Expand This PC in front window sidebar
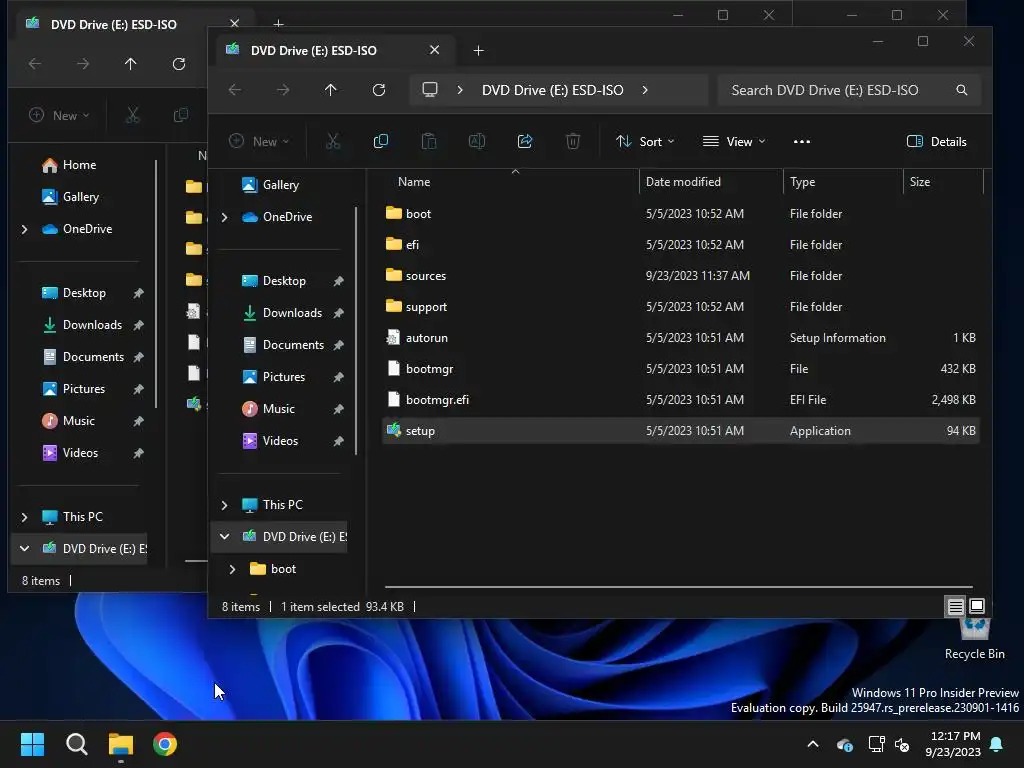The image size is (1024, 768). click(x=225, y=505)
